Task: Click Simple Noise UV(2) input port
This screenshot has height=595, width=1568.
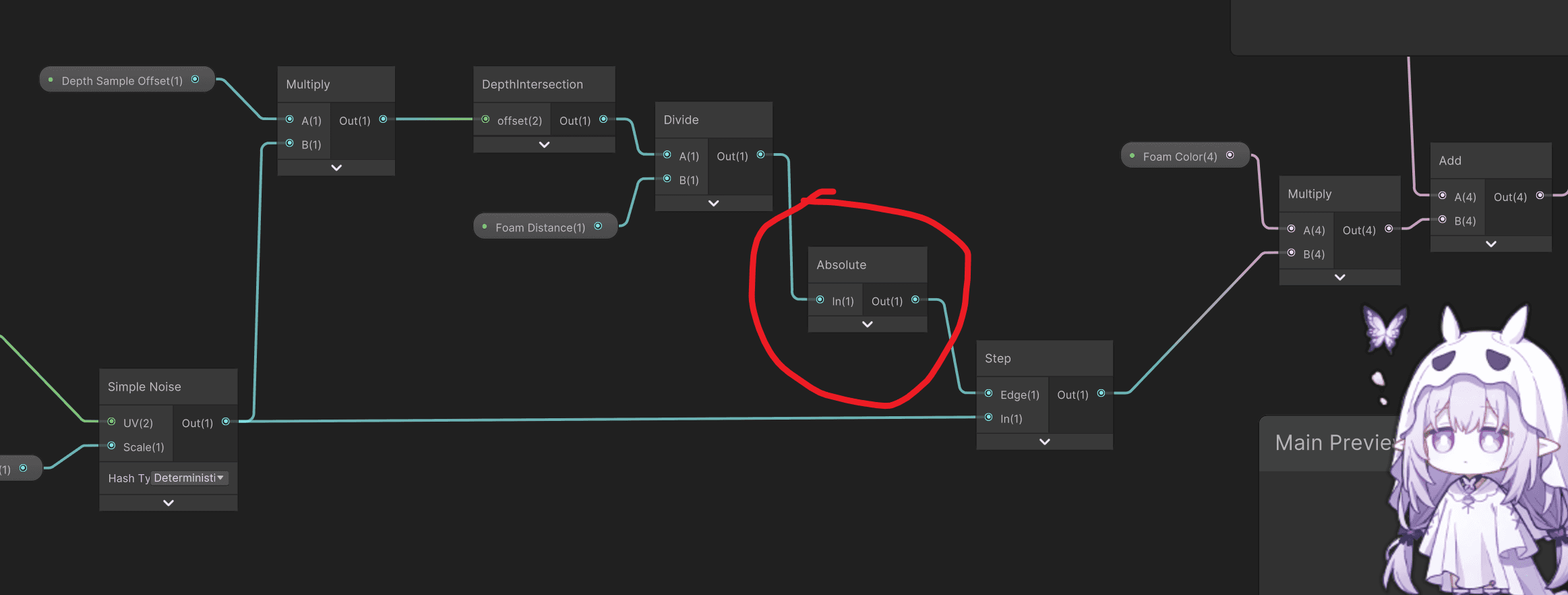Action: click(x=112, y=422)
